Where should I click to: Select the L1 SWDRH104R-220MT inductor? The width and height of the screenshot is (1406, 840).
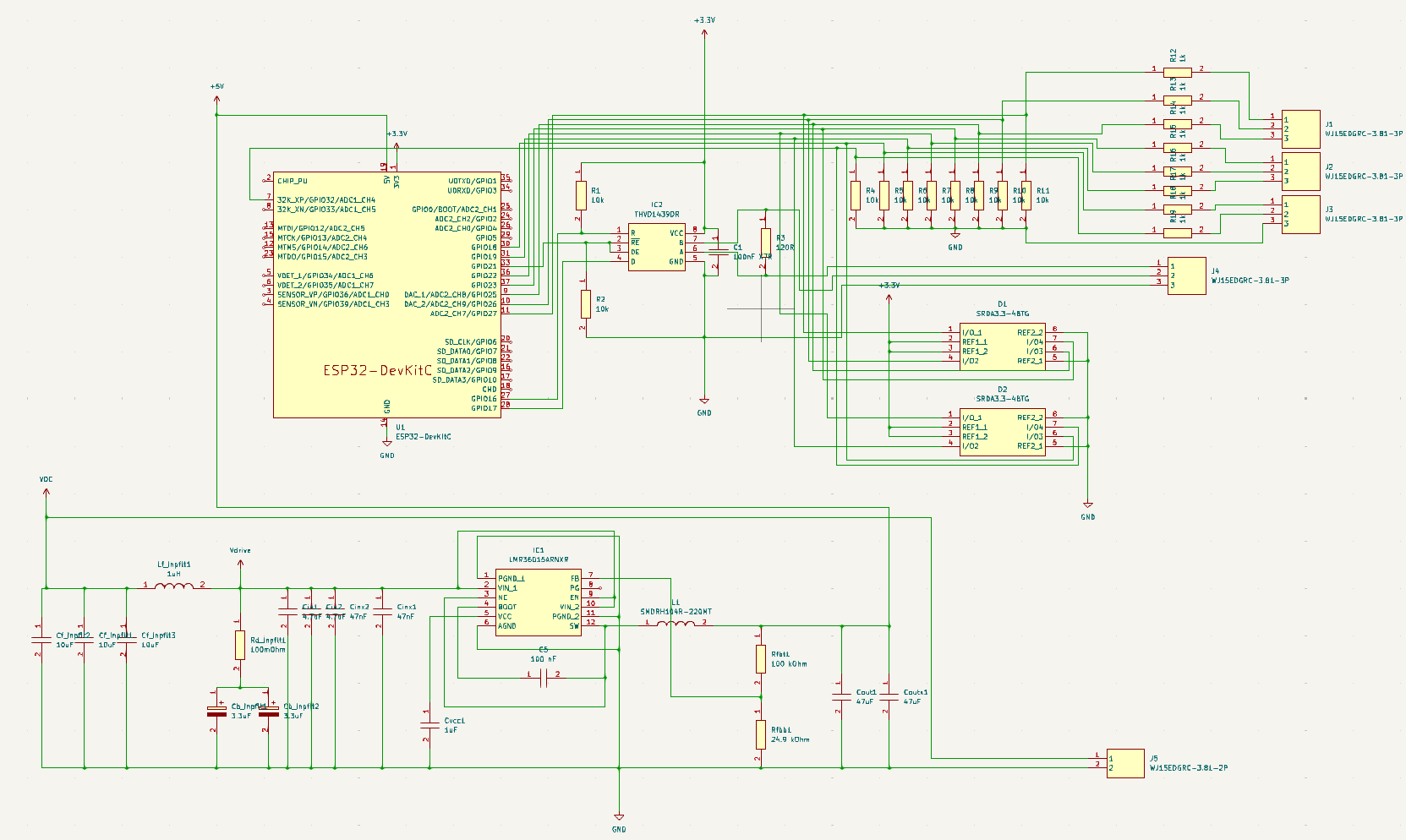[x=676, y=624]
